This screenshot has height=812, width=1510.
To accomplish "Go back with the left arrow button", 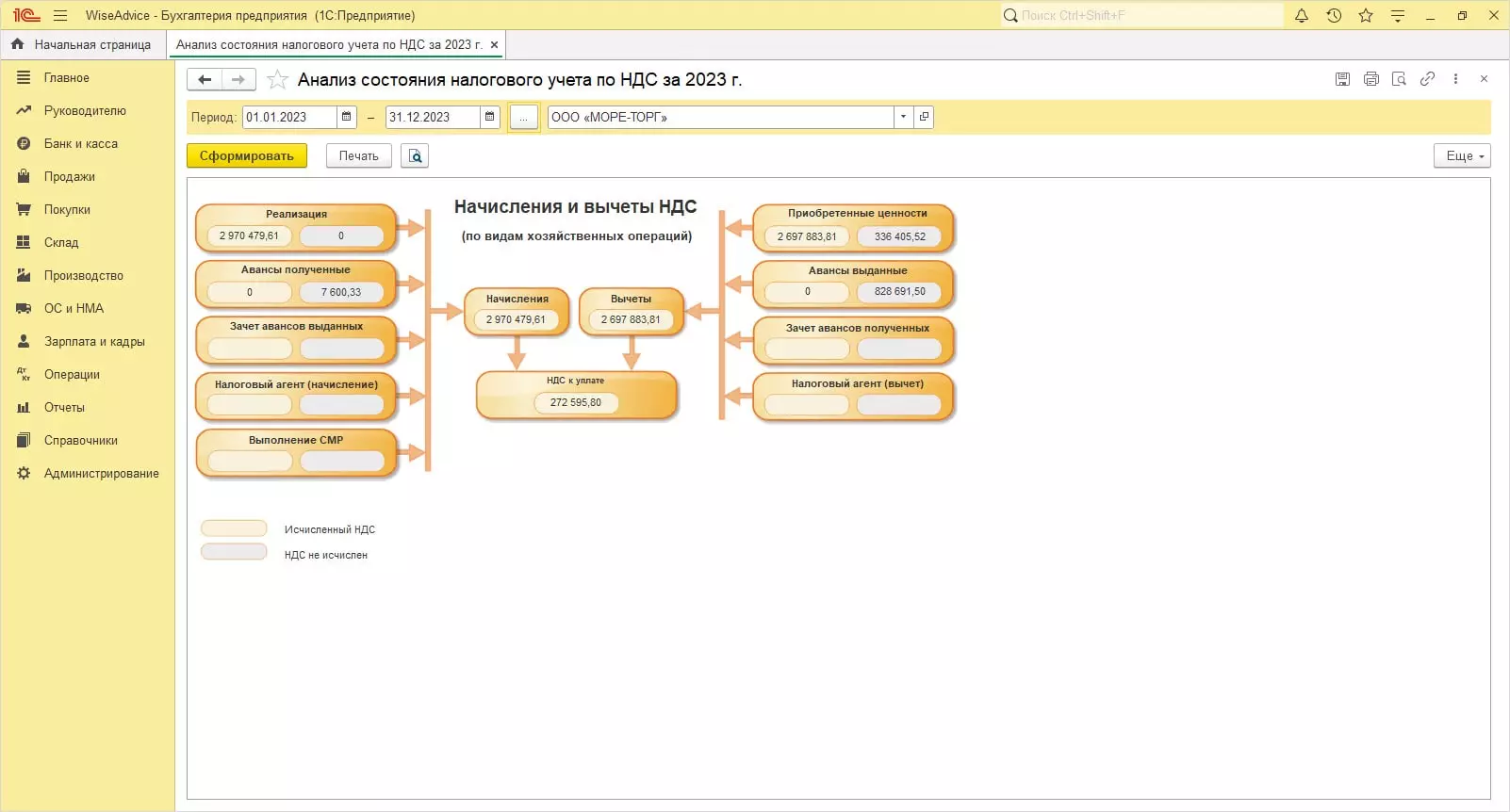I will (x=205, y=79).
